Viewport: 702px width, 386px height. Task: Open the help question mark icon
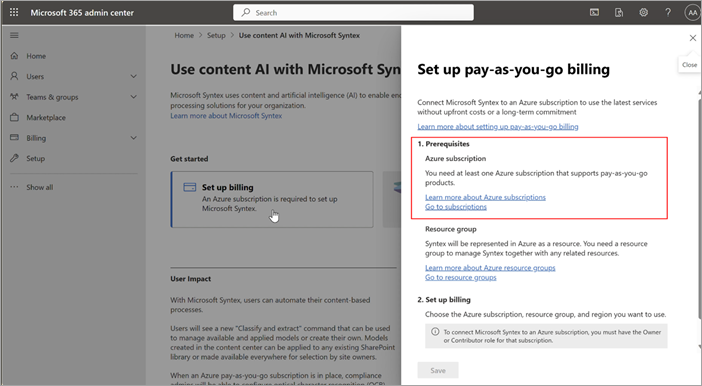668,13
